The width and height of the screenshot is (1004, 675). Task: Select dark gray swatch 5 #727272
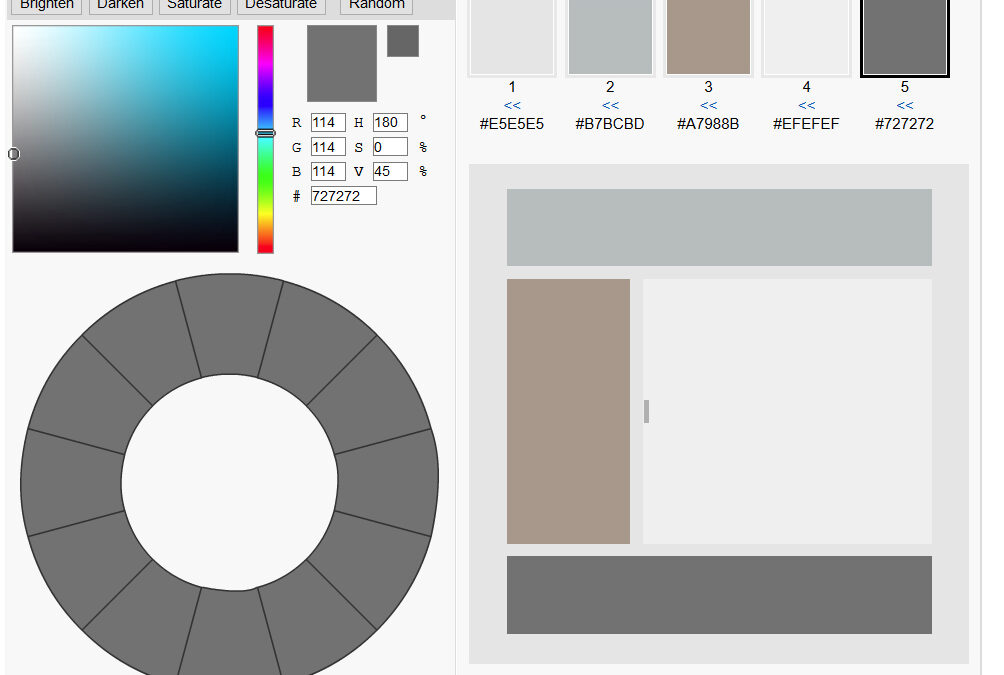pyautogui.click(x=904, y=36)
